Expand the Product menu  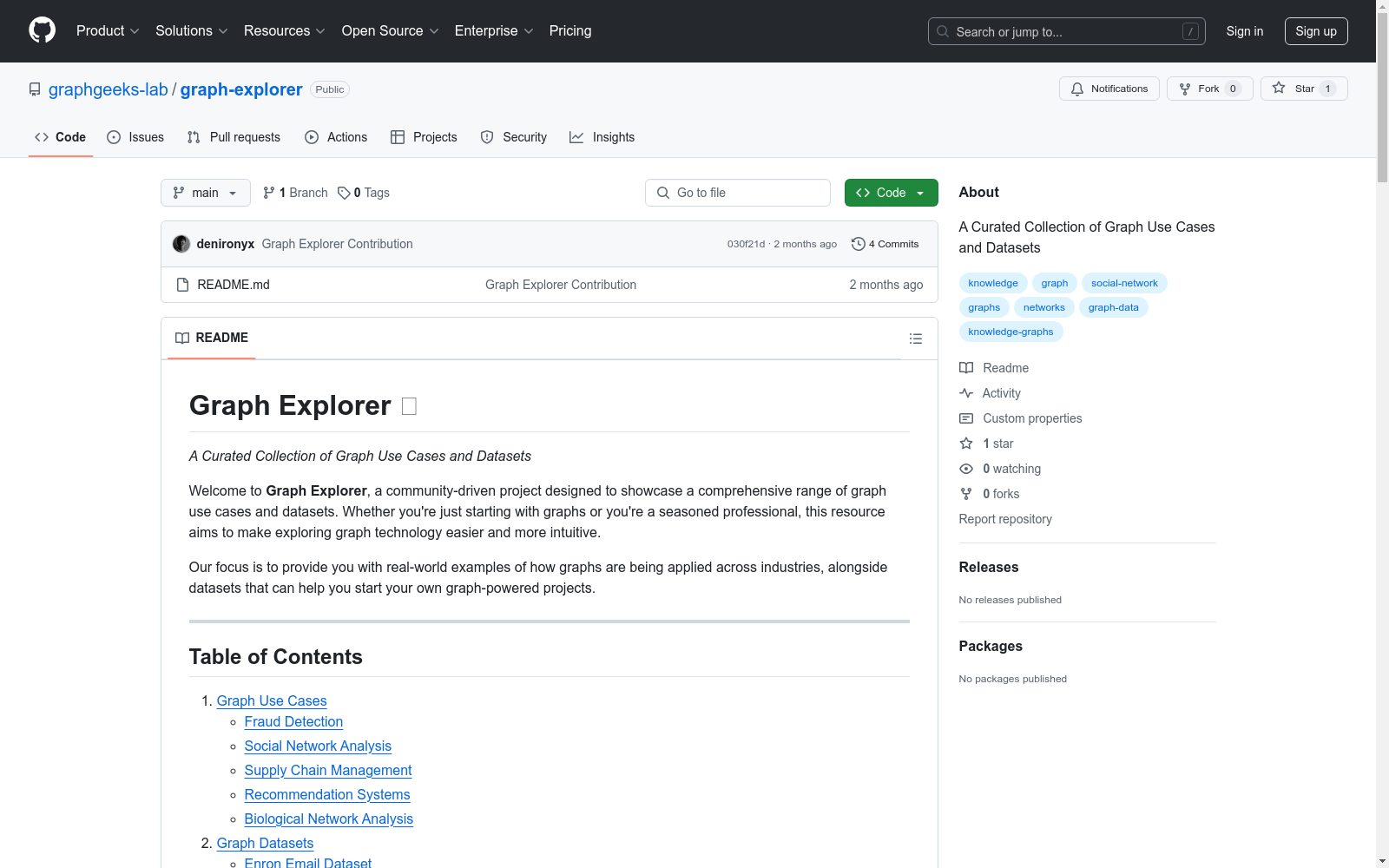coord(108,31)
